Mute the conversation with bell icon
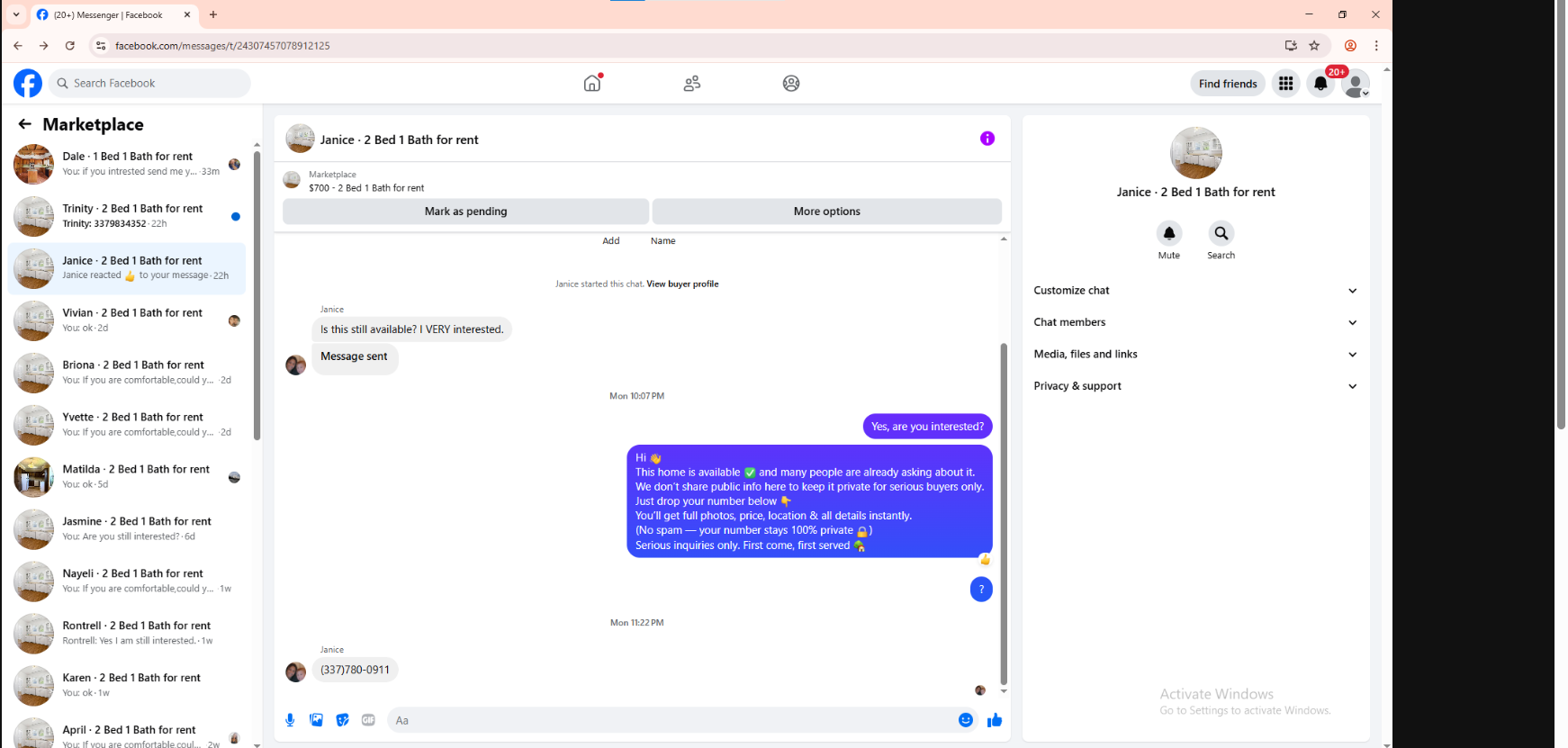 pyautogui.click(x=1169, y=233)
